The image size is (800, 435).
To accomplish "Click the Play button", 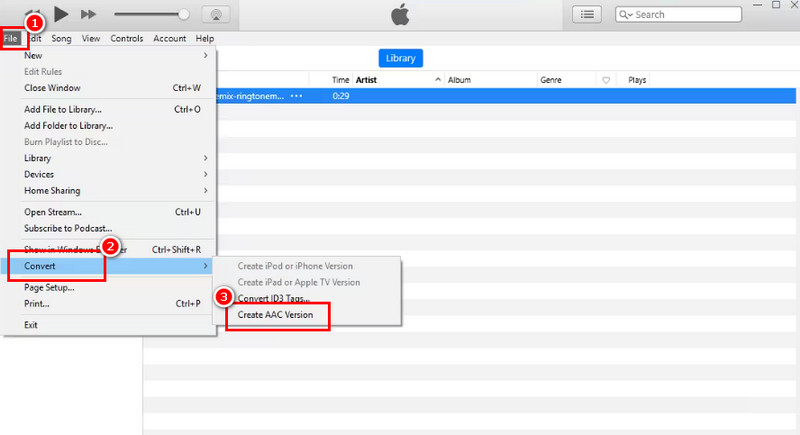I will coord(61,14).
